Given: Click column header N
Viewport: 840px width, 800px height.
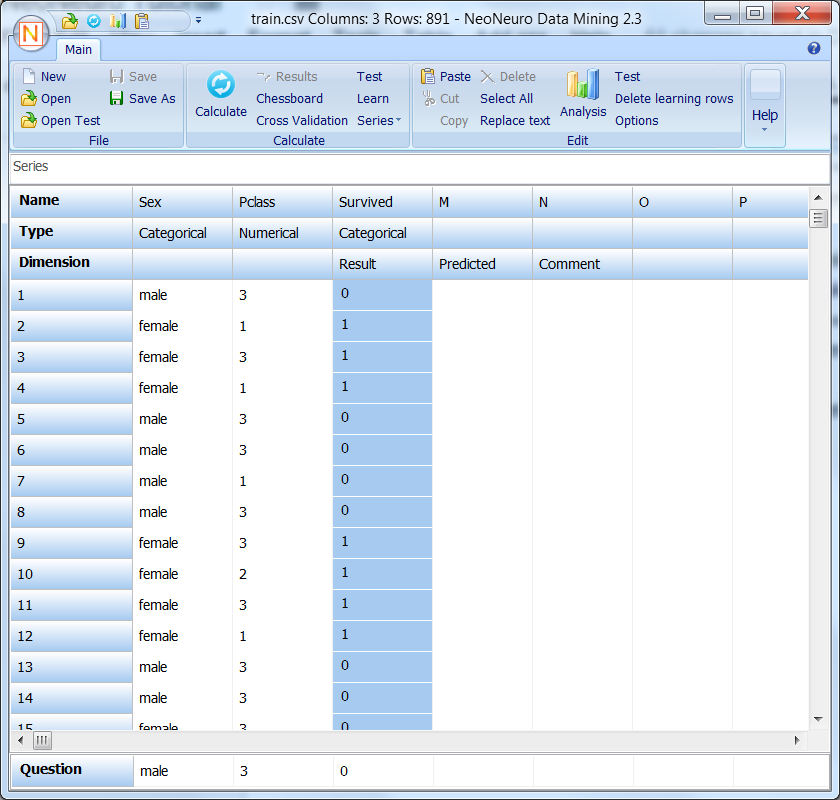Looking at the screenshot, I should point(582,202).
